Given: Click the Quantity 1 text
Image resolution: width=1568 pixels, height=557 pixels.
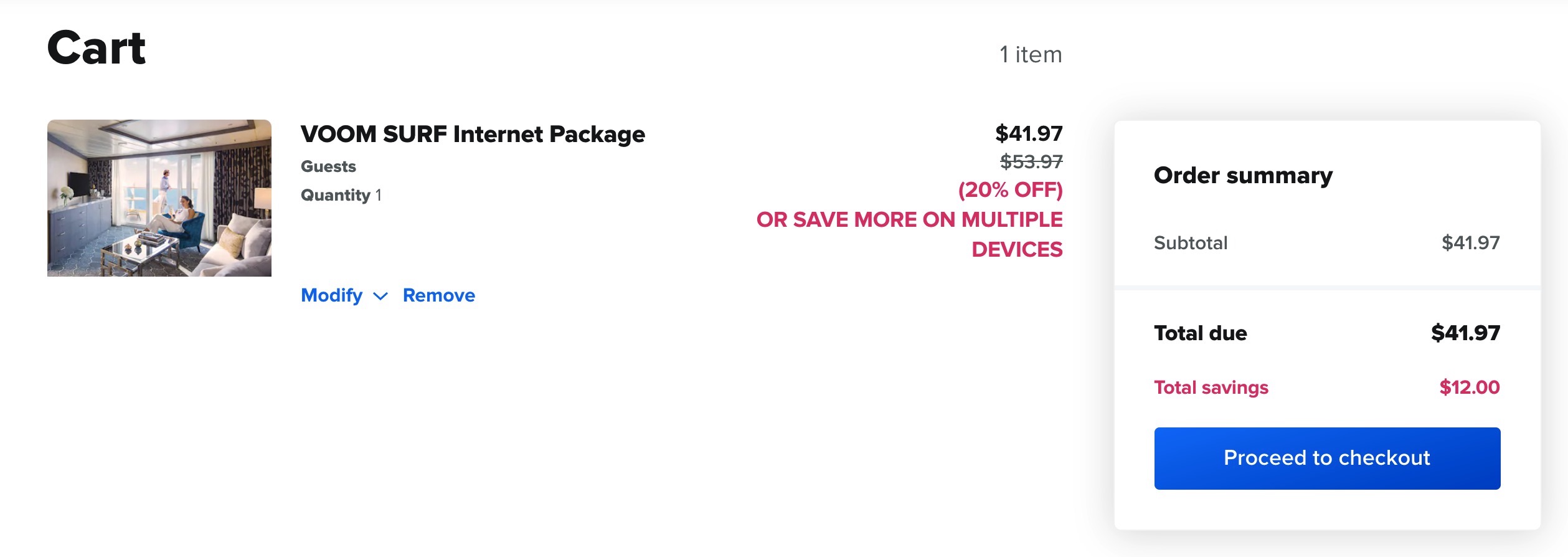Looking at the screenshot, I should (341, 196).
